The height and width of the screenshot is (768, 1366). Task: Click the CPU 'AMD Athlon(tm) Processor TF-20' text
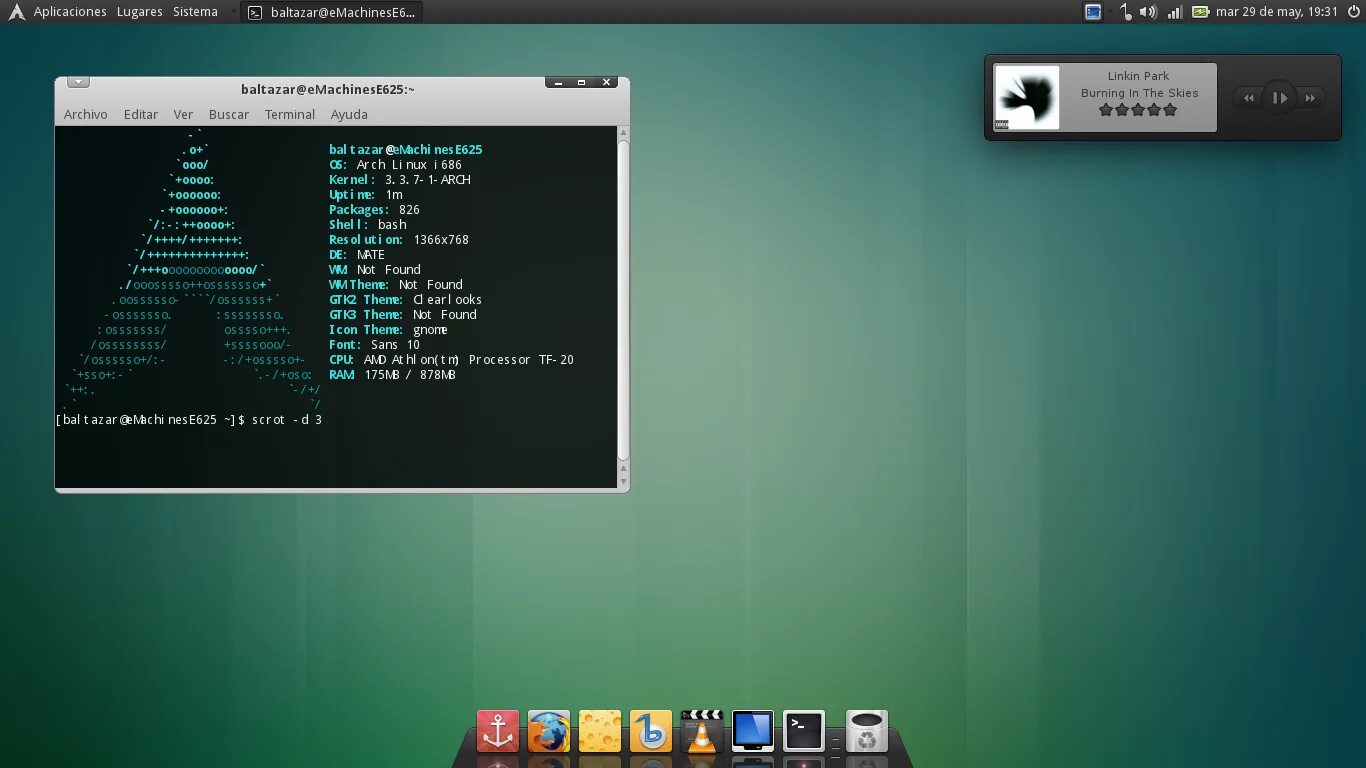pos(469,360)
